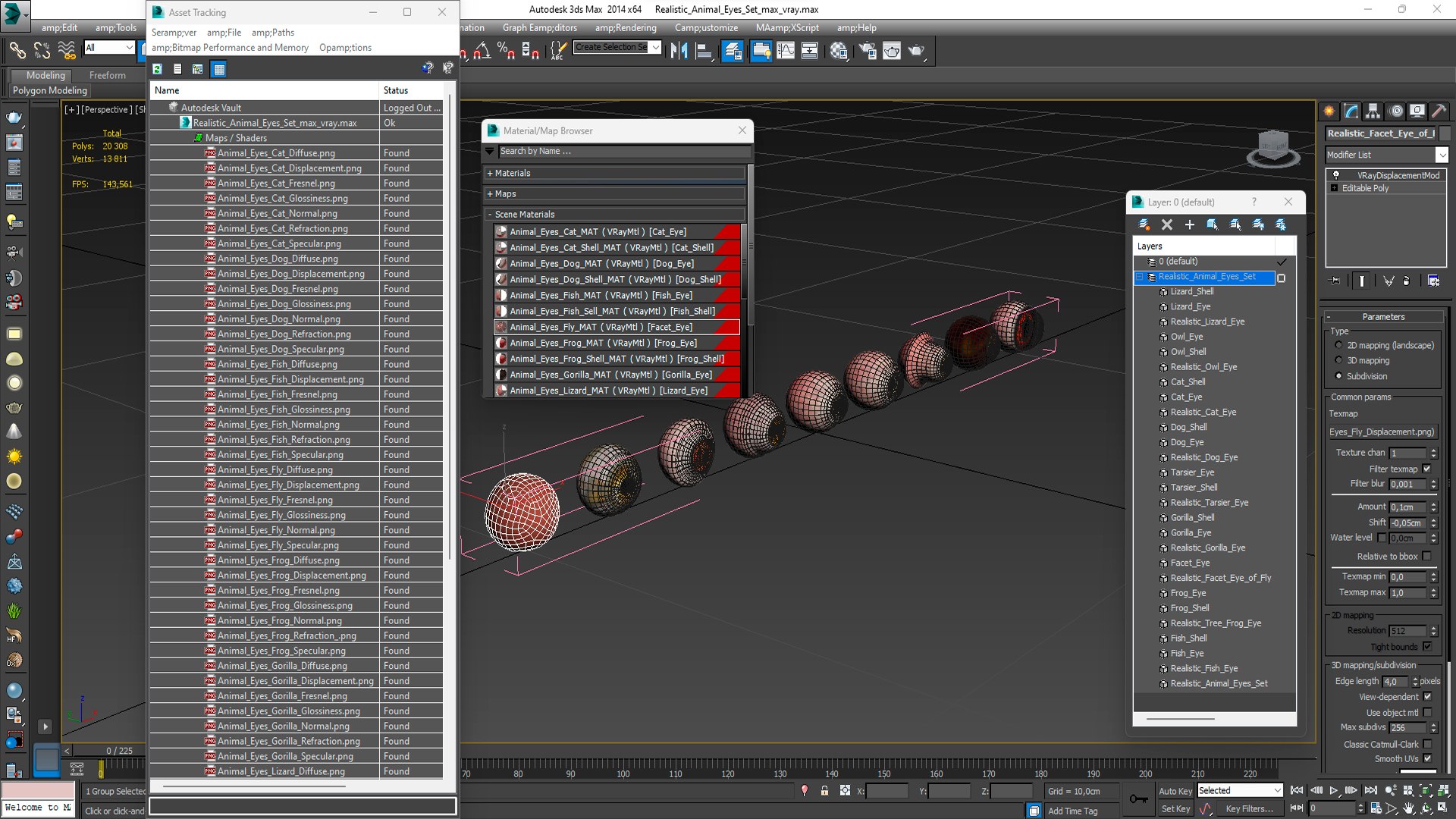Toggle the Filter texmap checkbox

(x=1426, y=469)
